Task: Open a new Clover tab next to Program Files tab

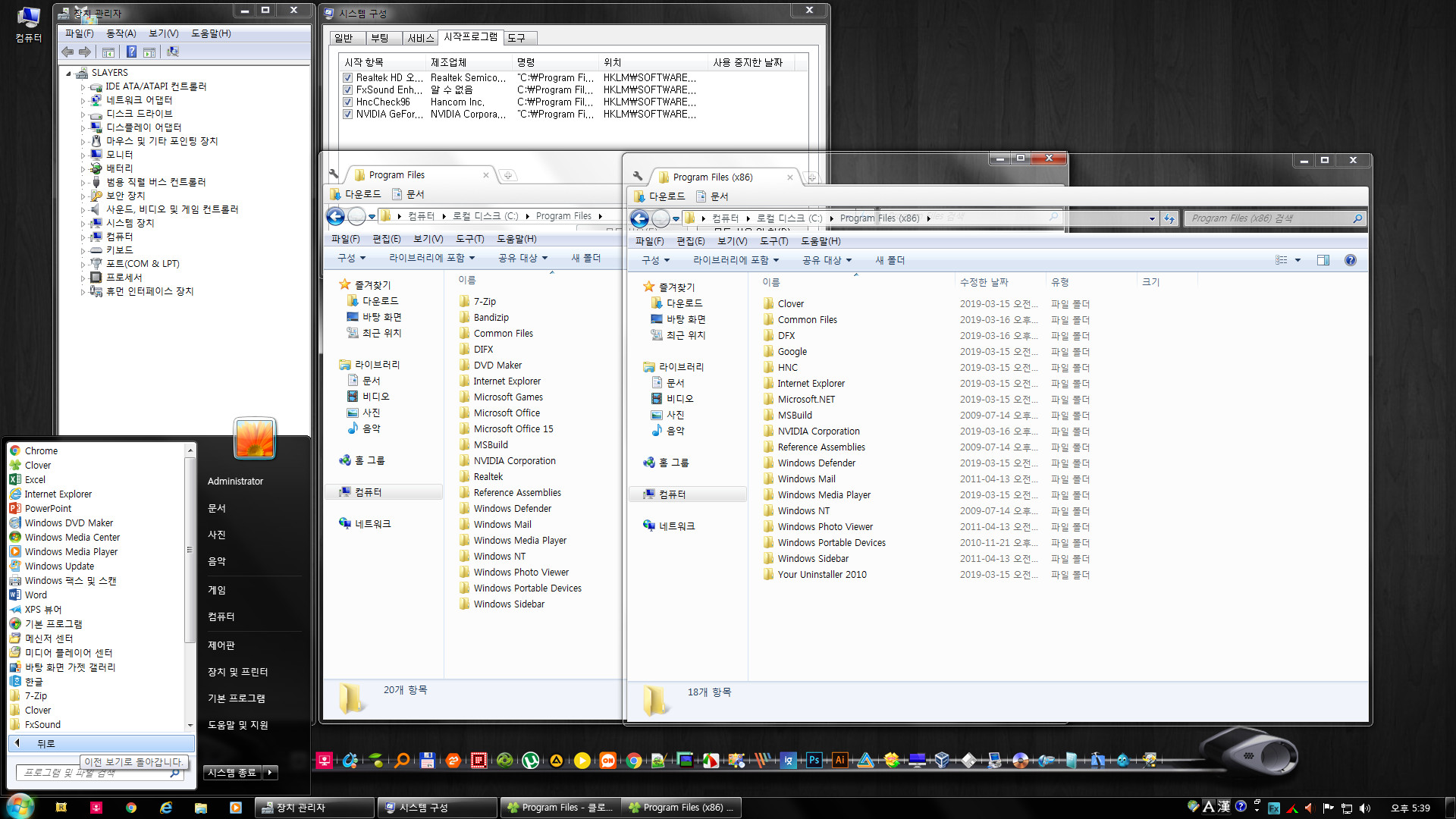Action: 508,175
